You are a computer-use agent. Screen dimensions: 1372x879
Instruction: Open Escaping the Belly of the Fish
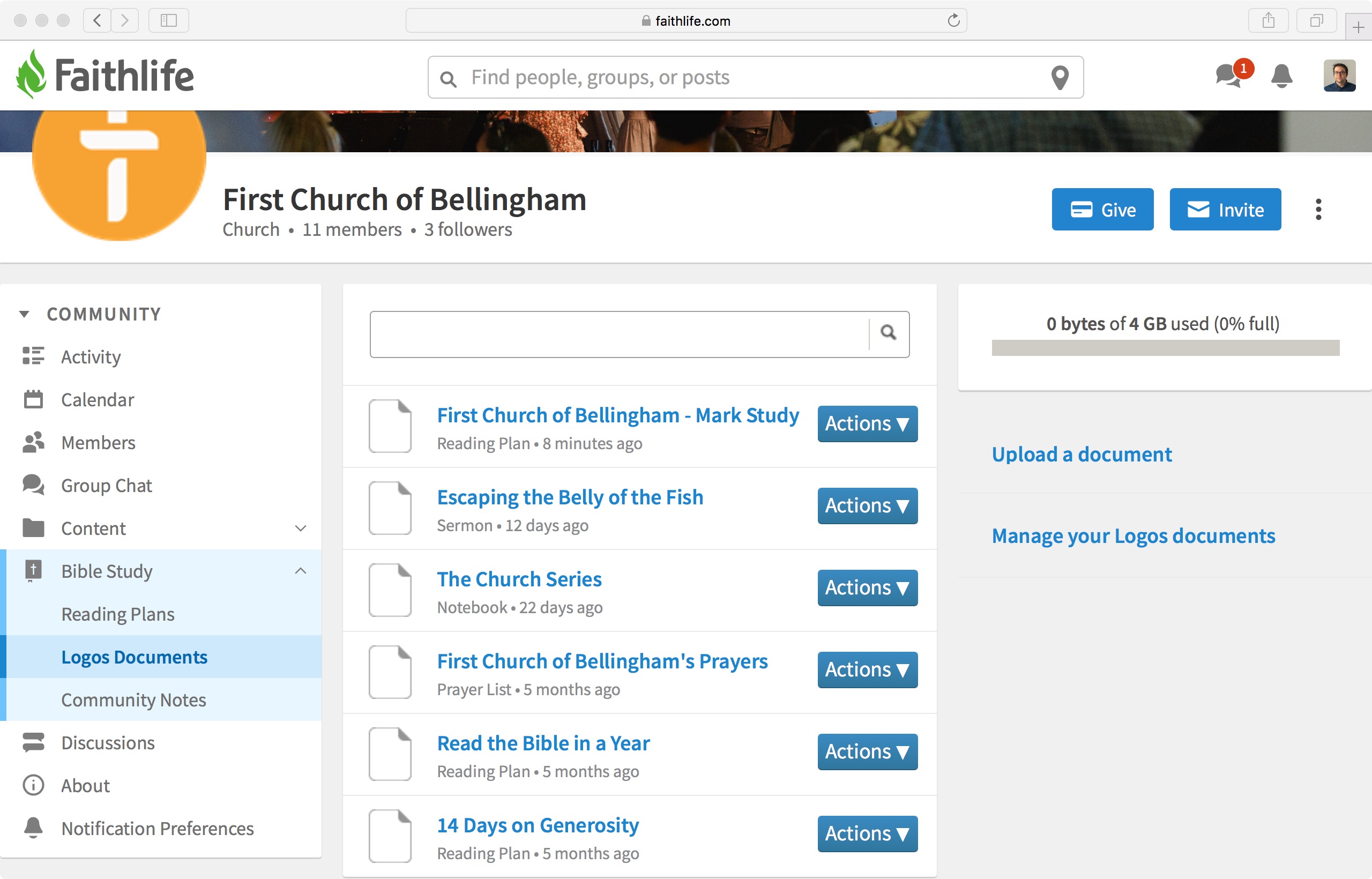tap(570, 497)
